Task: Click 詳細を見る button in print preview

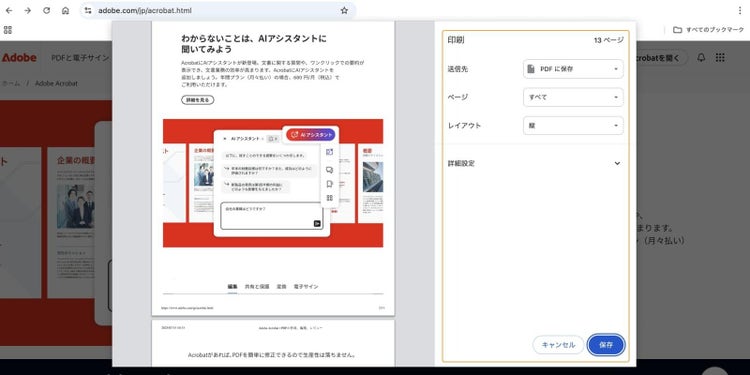Action: (198, 100)
